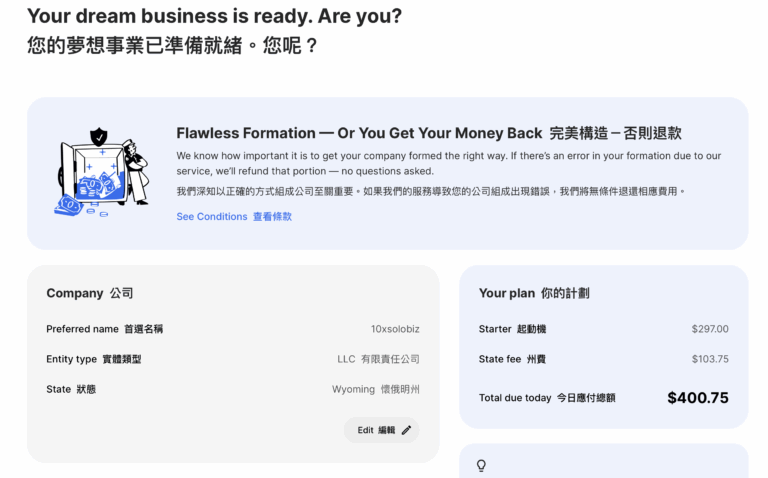Viewport: 768px width, 478px height.
Task: Click the Company card heading
Action: tap(90, 293)
